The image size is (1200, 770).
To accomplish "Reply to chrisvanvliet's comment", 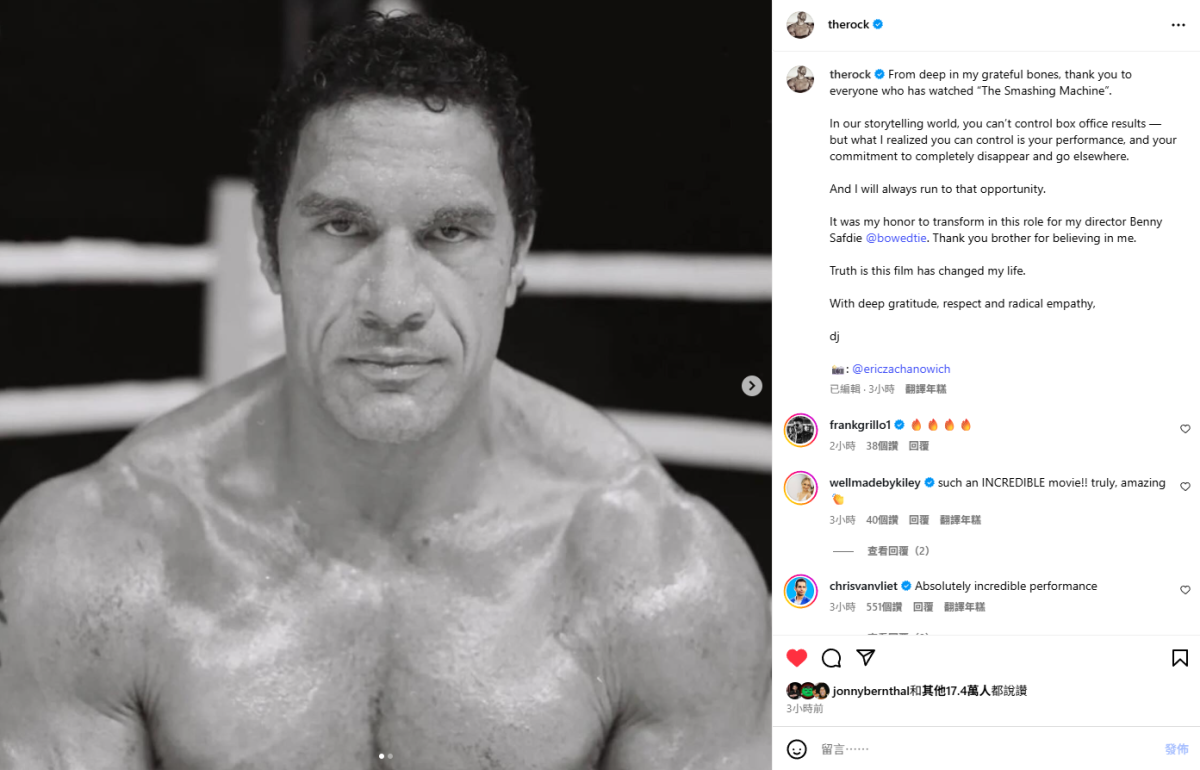I will (x=923, y=607).
